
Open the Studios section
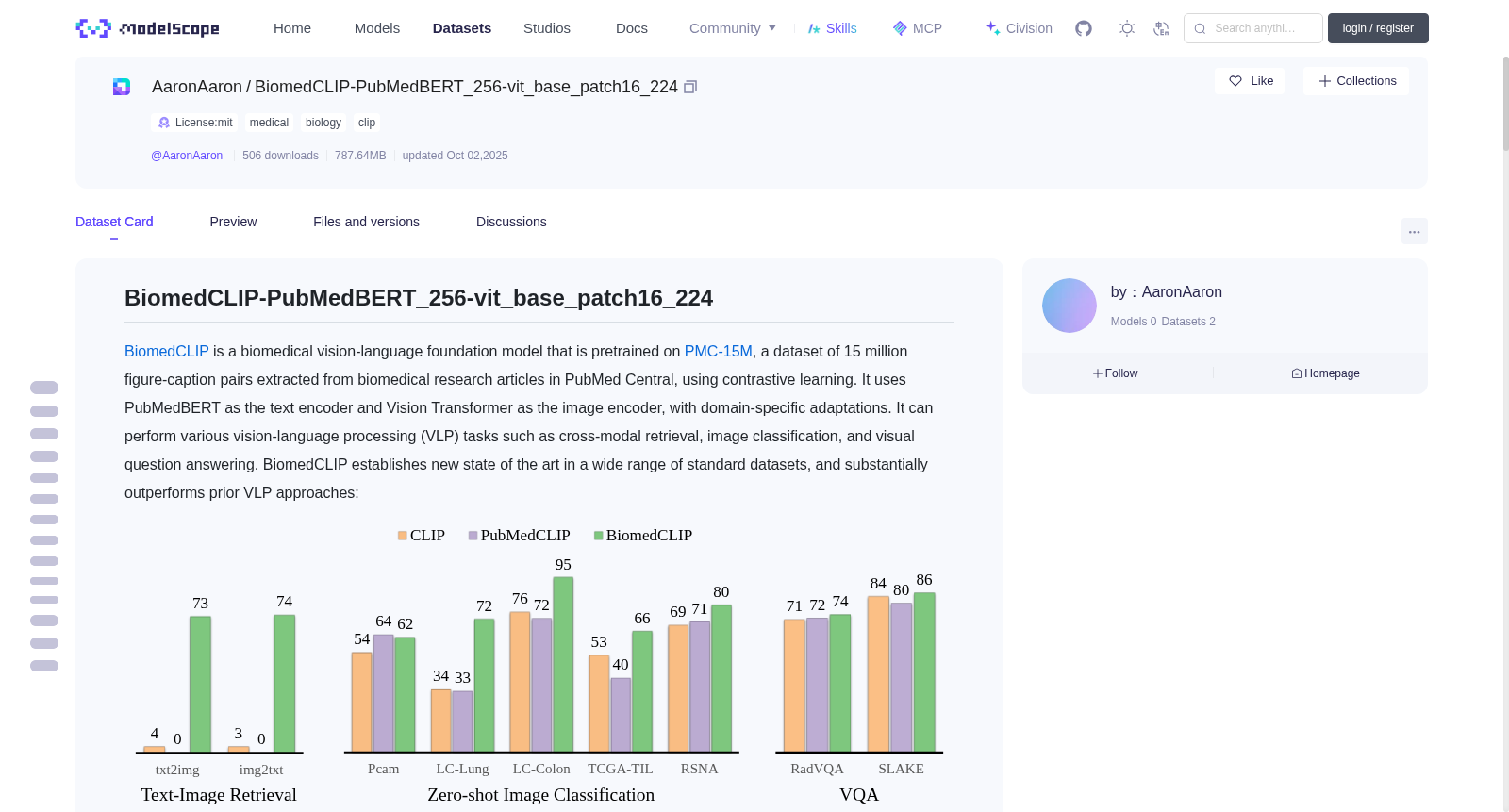click(x=547, y=28)
